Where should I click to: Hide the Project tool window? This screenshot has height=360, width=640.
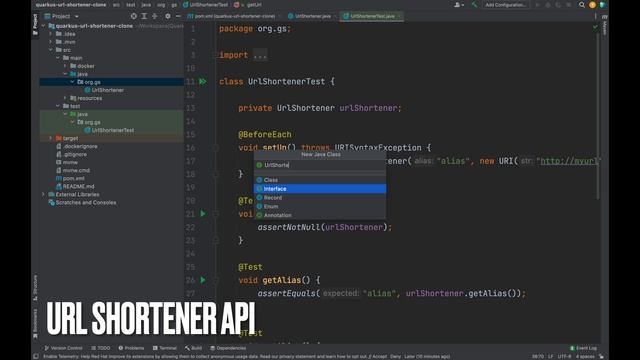pyautogui.click(x=178, y=16)
